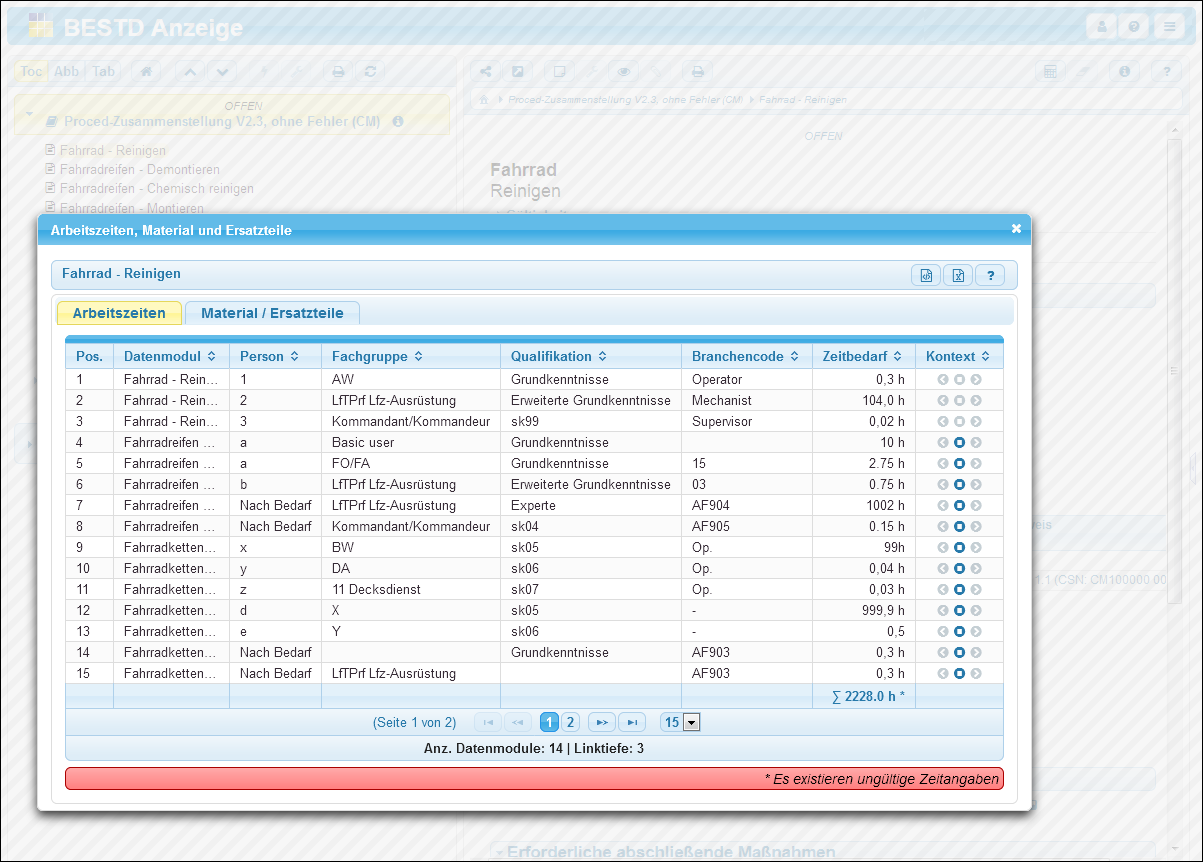Screen dimensions: 1203x862
Task: Click the Fachgruppe cell 11 Decksdienst
Action: click(411, 589)
